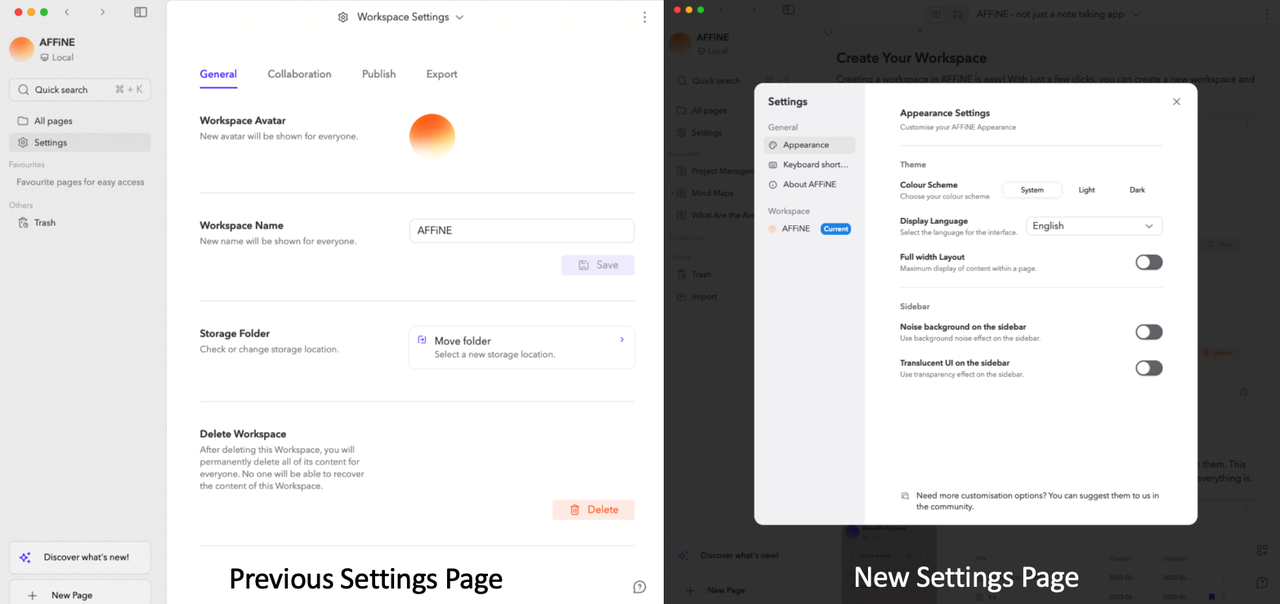This screenshot has width=1280, height=604.
Task: Click plus icon beside left New Page
Action: (32, 595)
